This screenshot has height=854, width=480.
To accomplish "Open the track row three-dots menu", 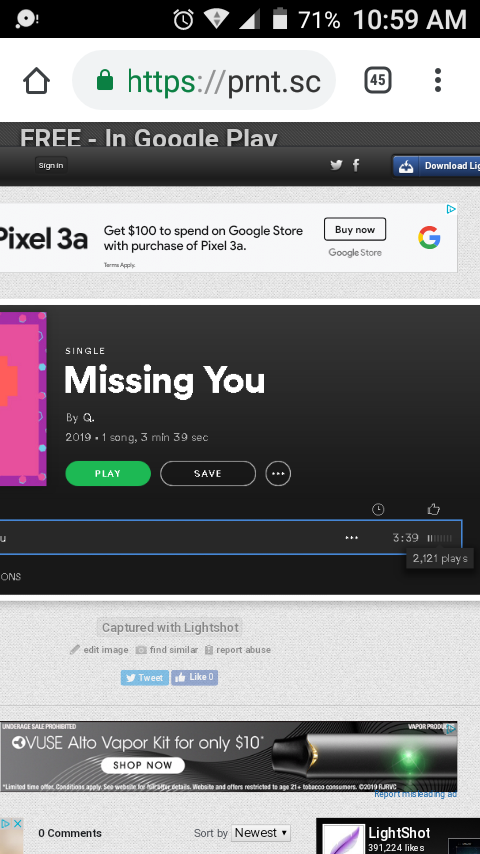I will 352,538.
